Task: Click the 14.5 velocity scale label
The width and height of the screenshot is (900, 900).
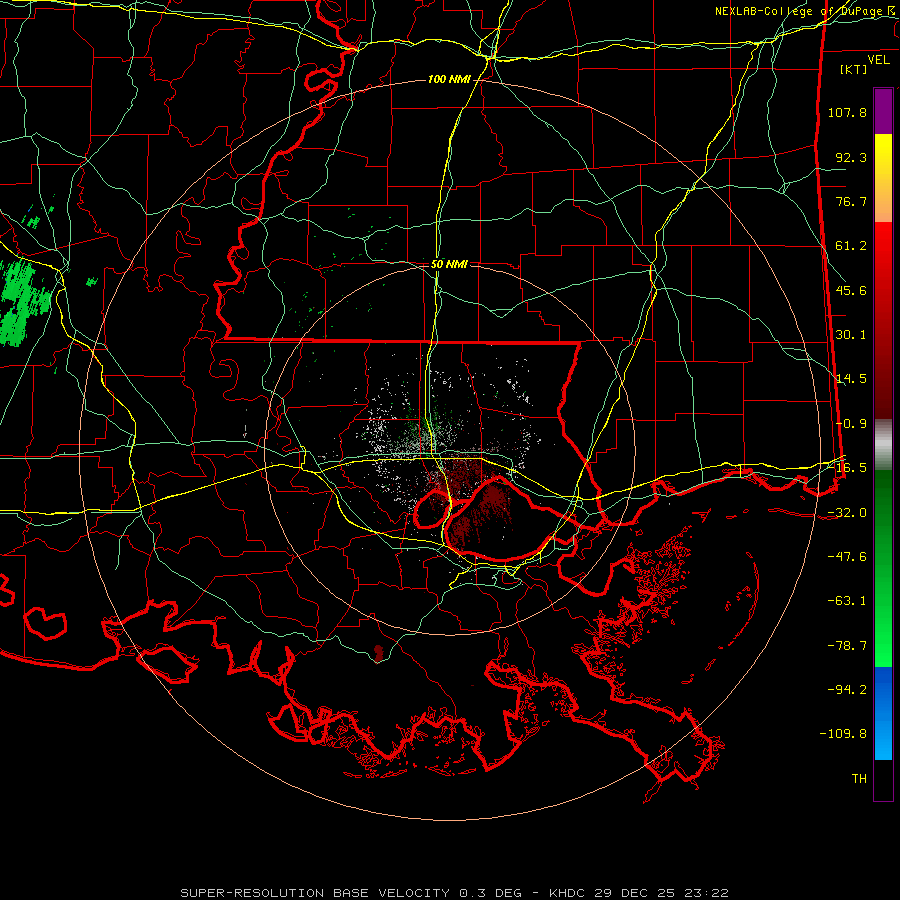Action: click(851, 379)
